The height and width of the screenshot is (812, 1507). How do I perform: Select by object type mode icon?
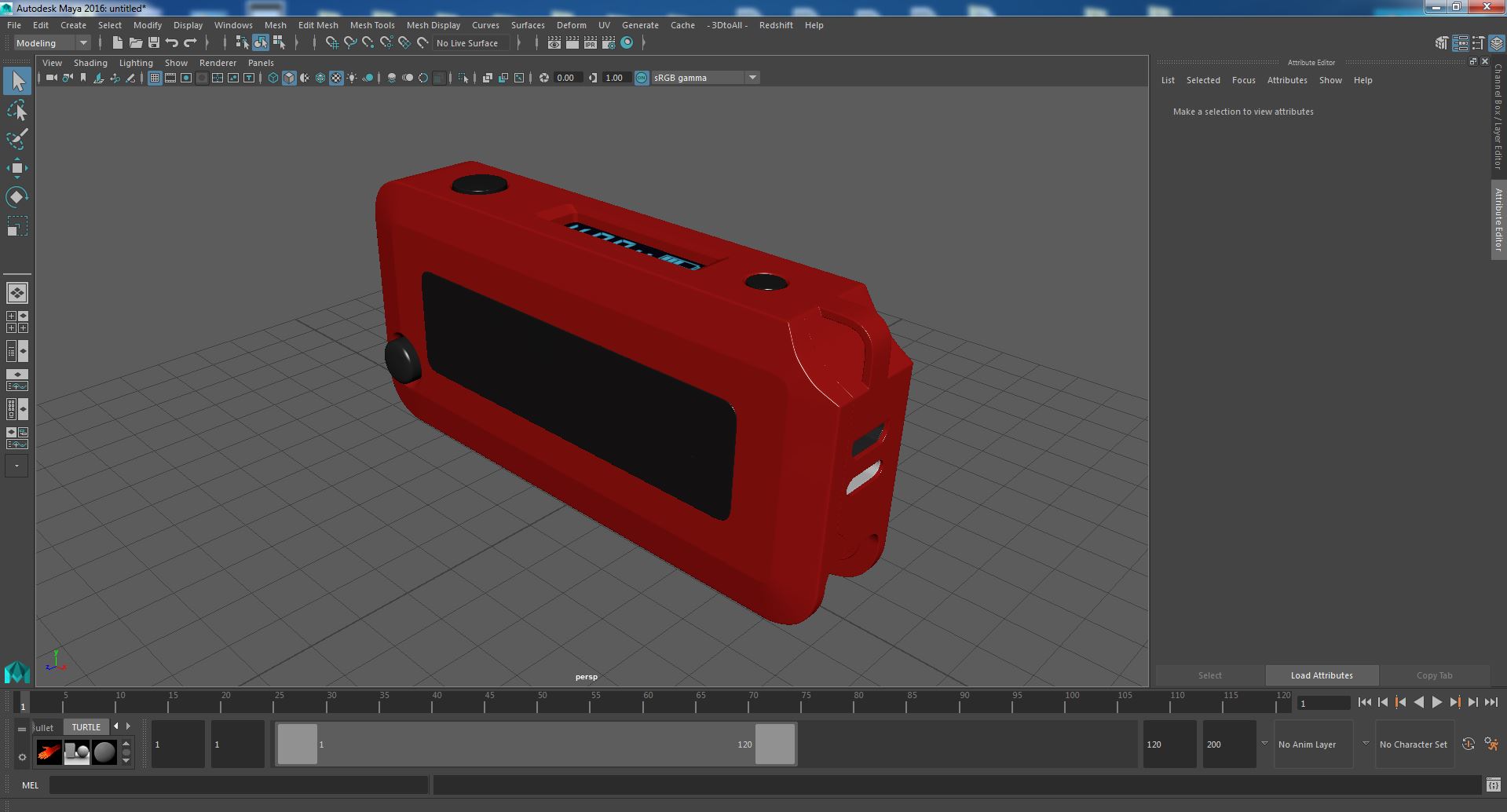(x=261, y=43)
